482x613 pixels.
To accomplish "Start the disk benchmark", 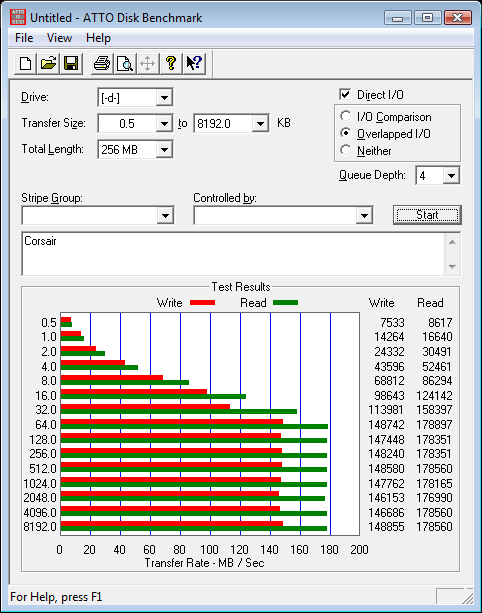I will 427,215.
